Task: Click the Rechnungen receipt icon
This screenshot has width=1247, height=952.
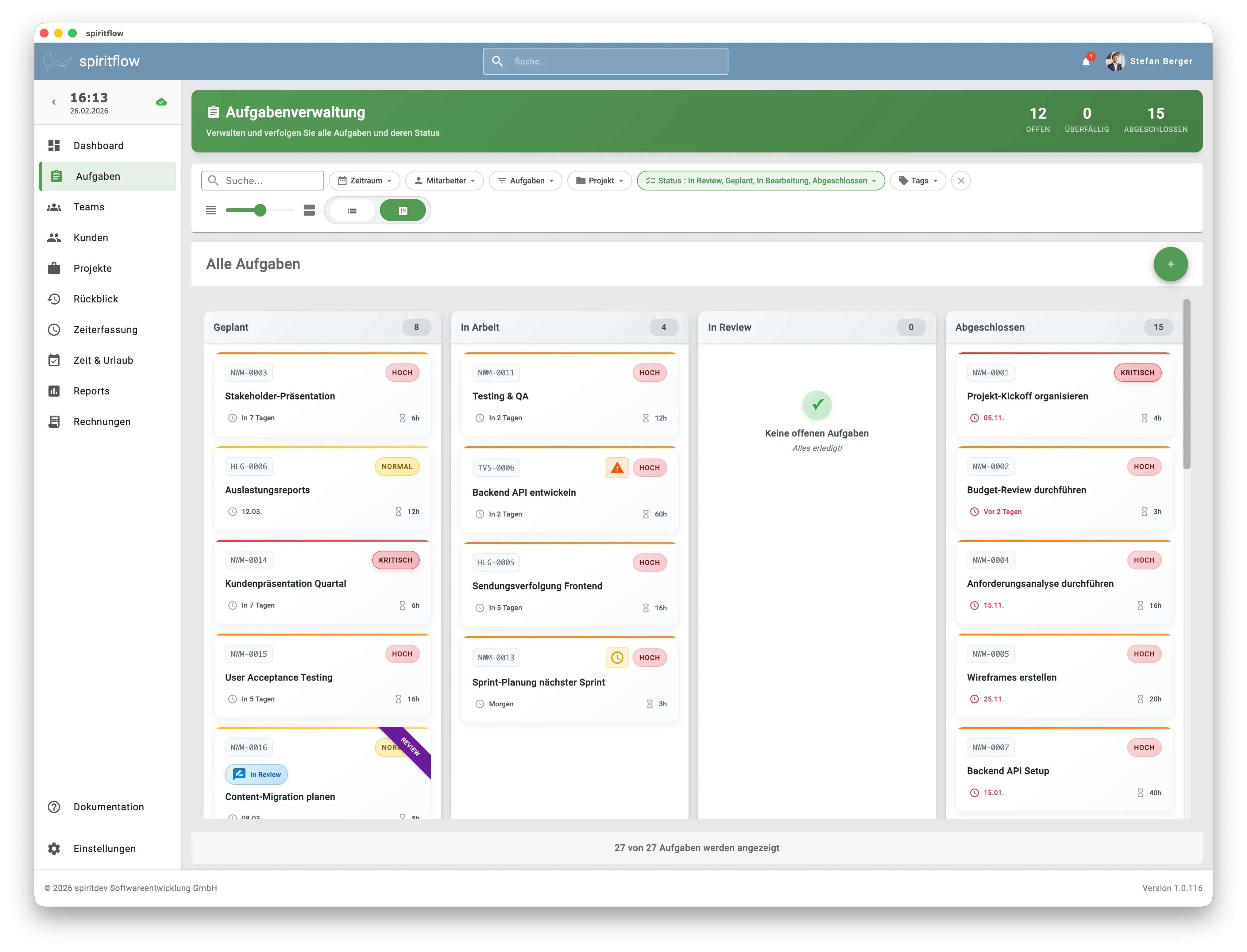Action: pyautogui.click(x=54, y=421)
